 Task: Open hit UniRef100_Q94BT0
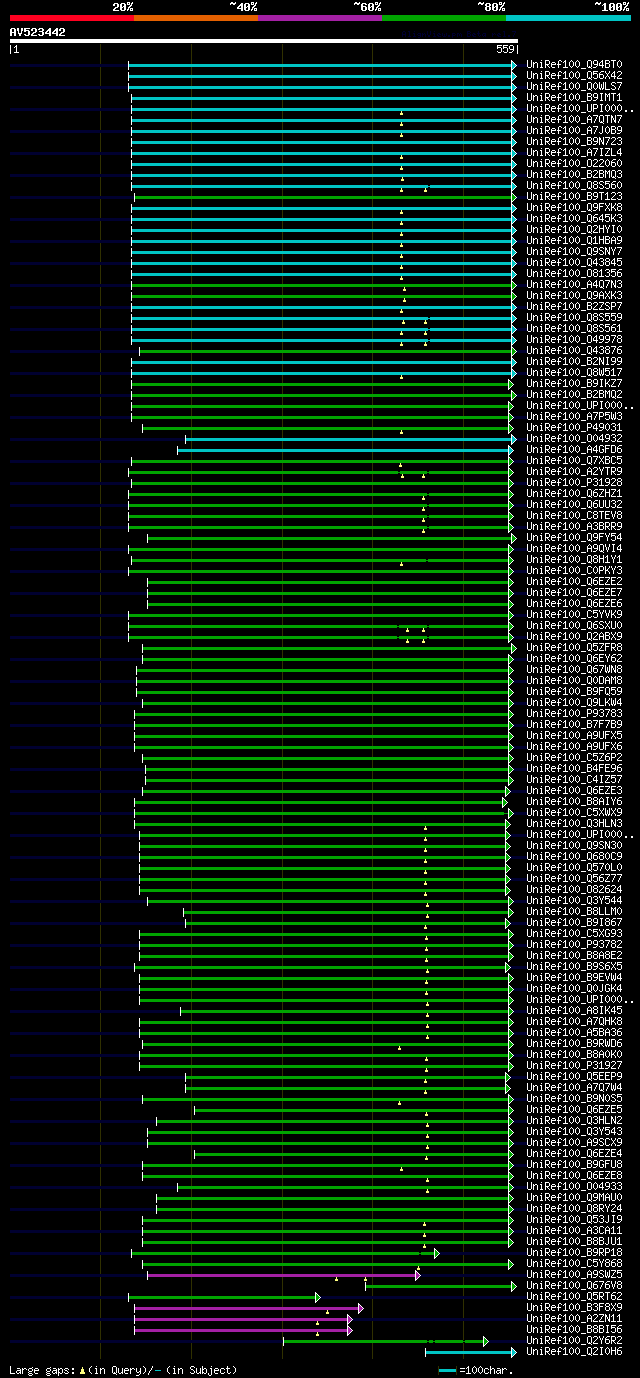click(574, 65)
